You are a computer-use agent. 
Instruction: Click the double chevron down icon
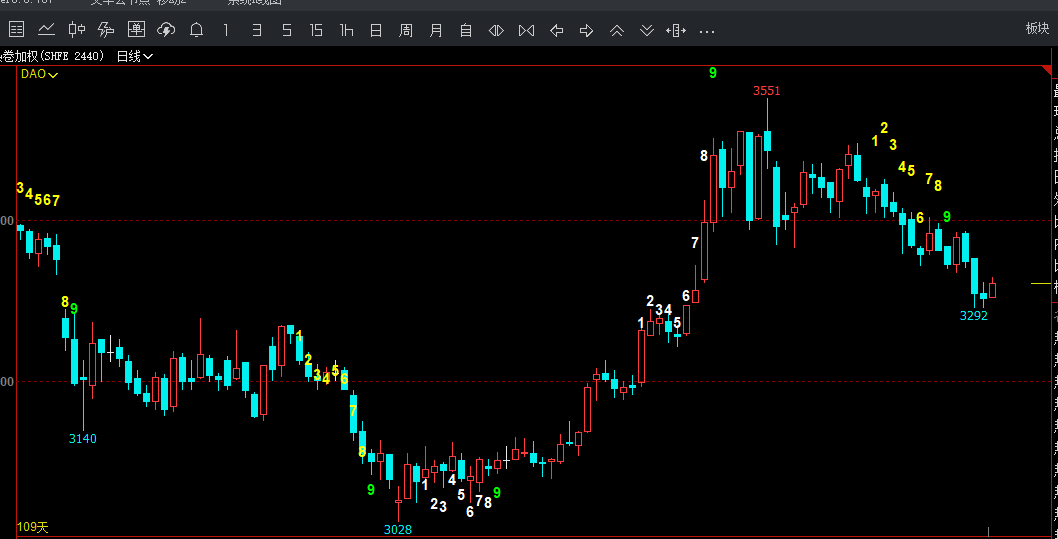pyautogui.click(x=646, y=30)
